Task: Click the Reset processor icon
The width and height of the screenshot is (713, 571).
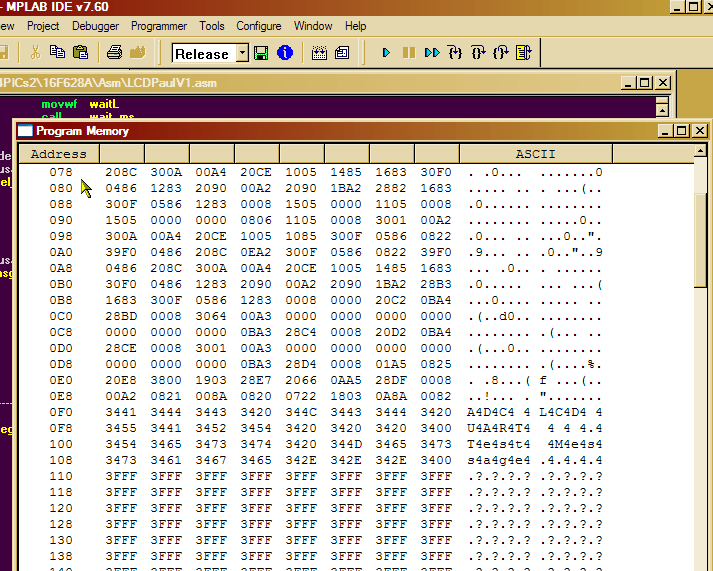Action: pos(523,53)
